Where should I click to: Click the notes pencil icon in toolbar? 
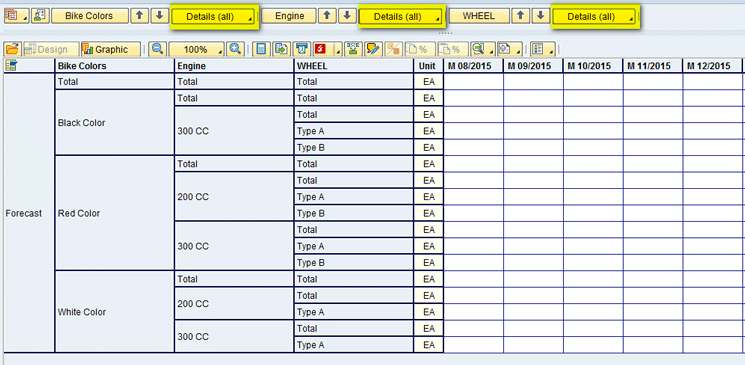click(x=374, y=49)
